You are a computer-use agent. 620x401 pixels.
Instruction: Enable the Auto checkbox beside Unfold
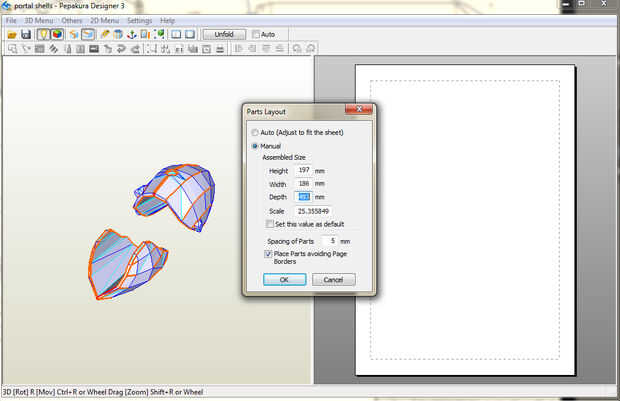pyautogui.click(x=256, y=35)
